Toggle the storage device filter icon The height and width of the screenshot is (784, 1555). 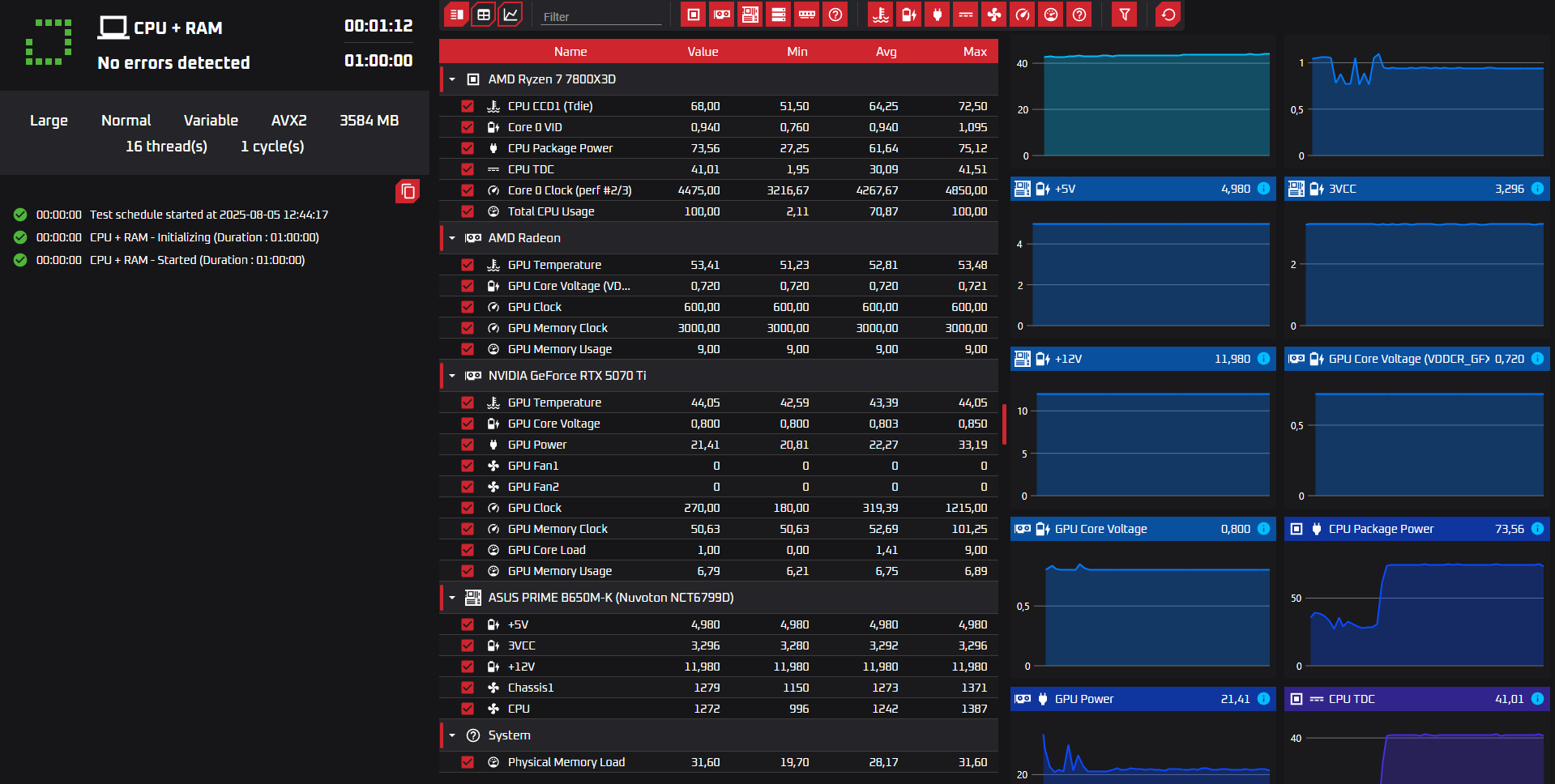(x=779, y=15)
